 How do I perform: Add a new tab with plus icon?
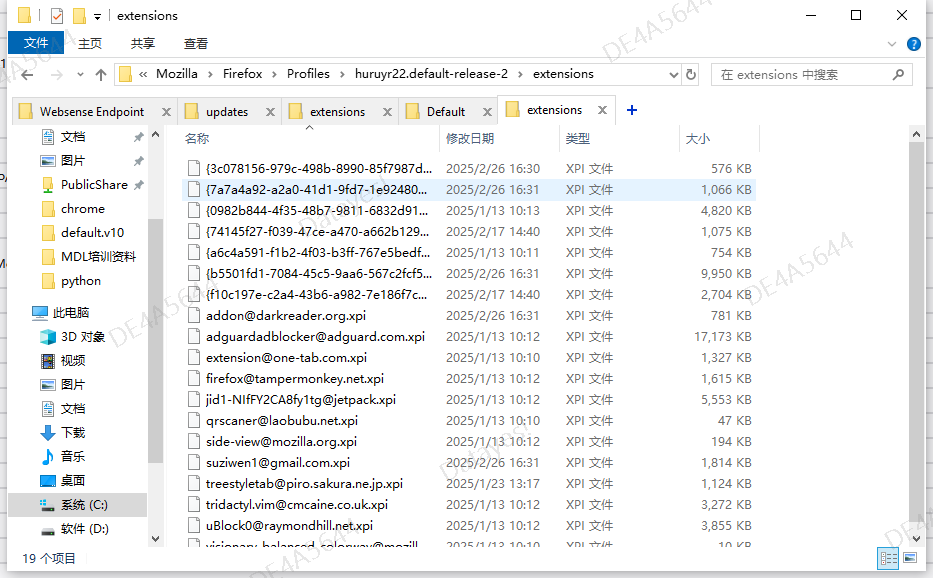tap(631, 111)
